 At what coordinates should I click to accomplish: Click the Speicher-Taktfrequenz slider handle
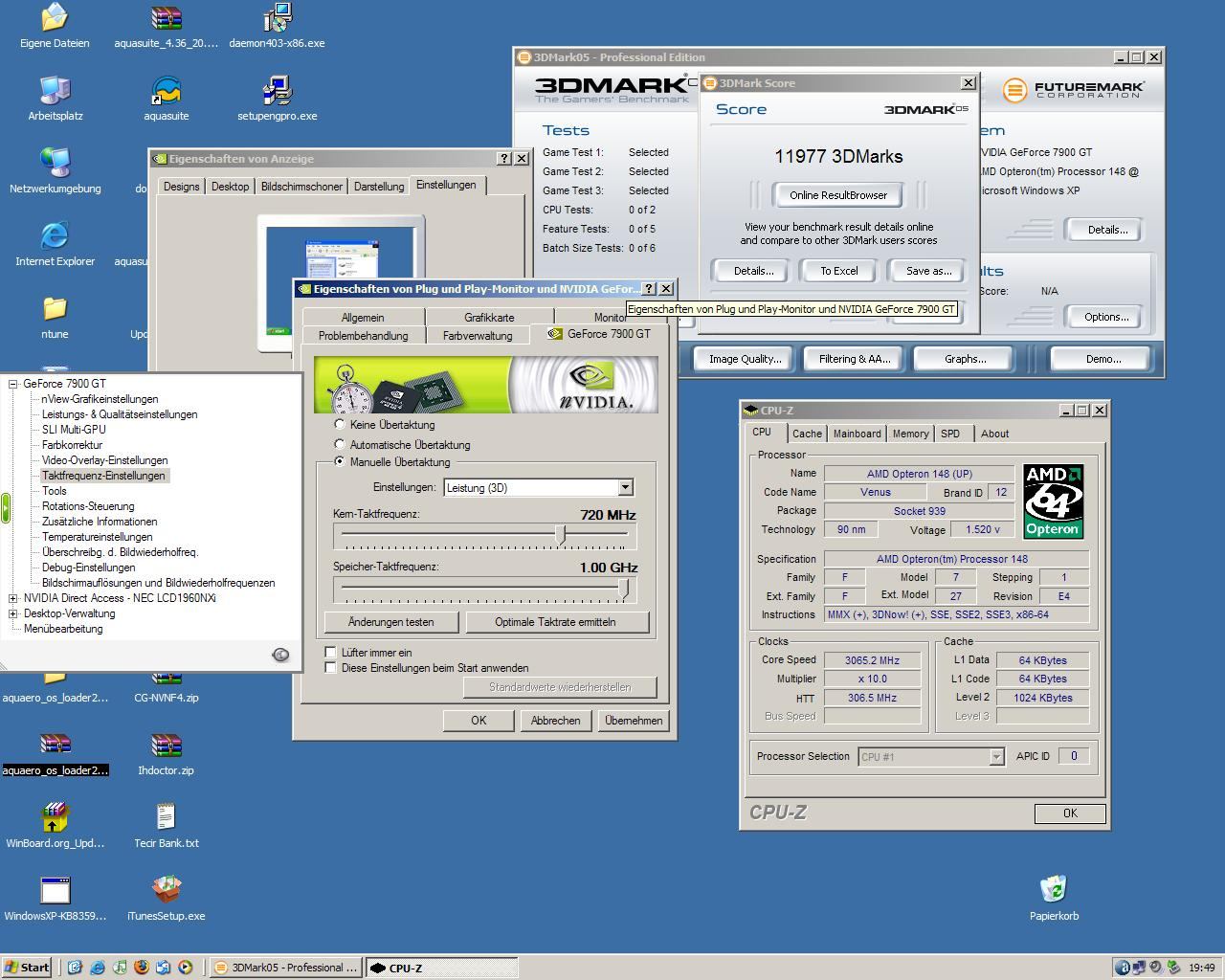(x=624, y=589)
